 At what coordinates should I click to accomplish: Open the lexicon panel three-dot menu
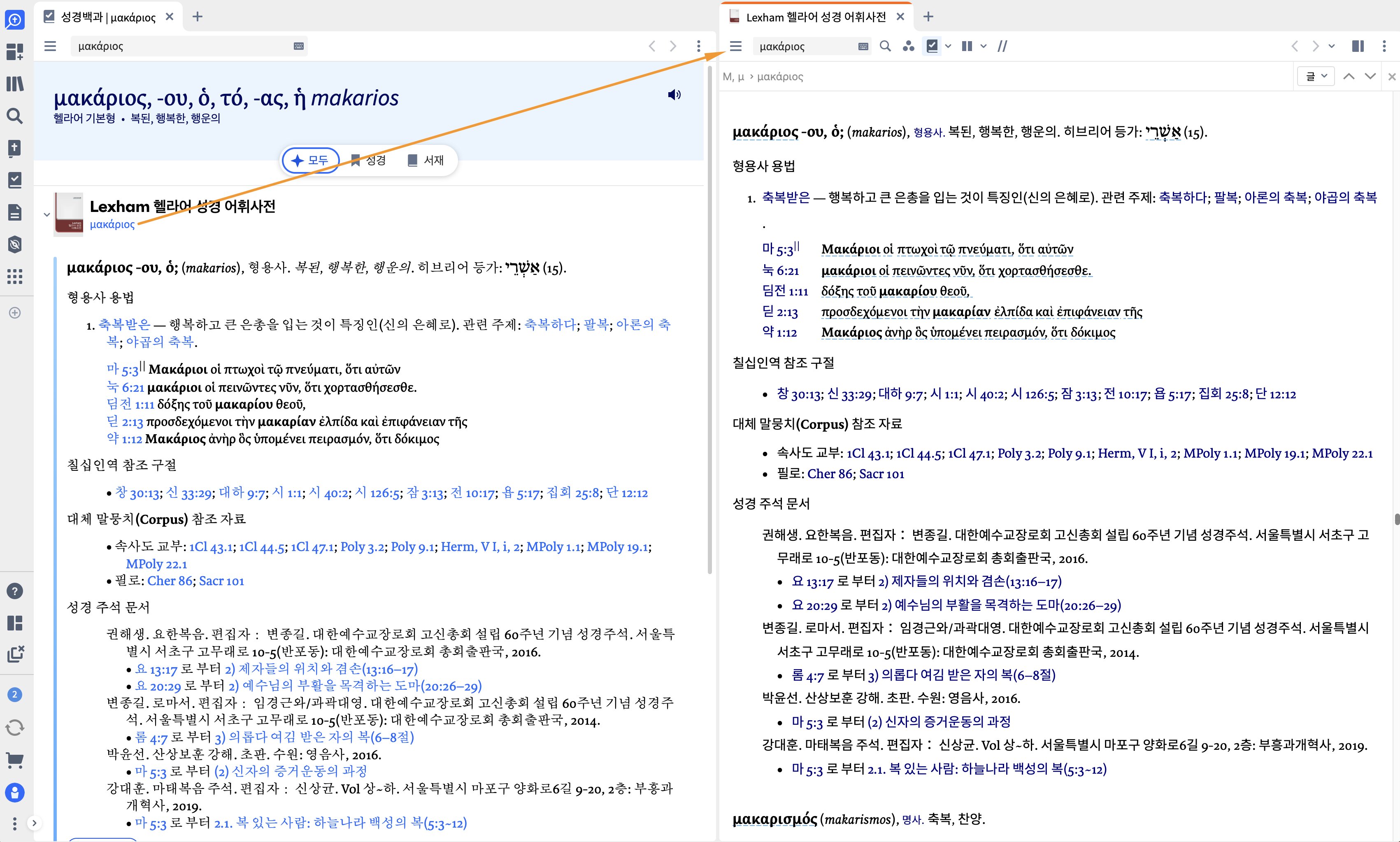pos(1384,46)
